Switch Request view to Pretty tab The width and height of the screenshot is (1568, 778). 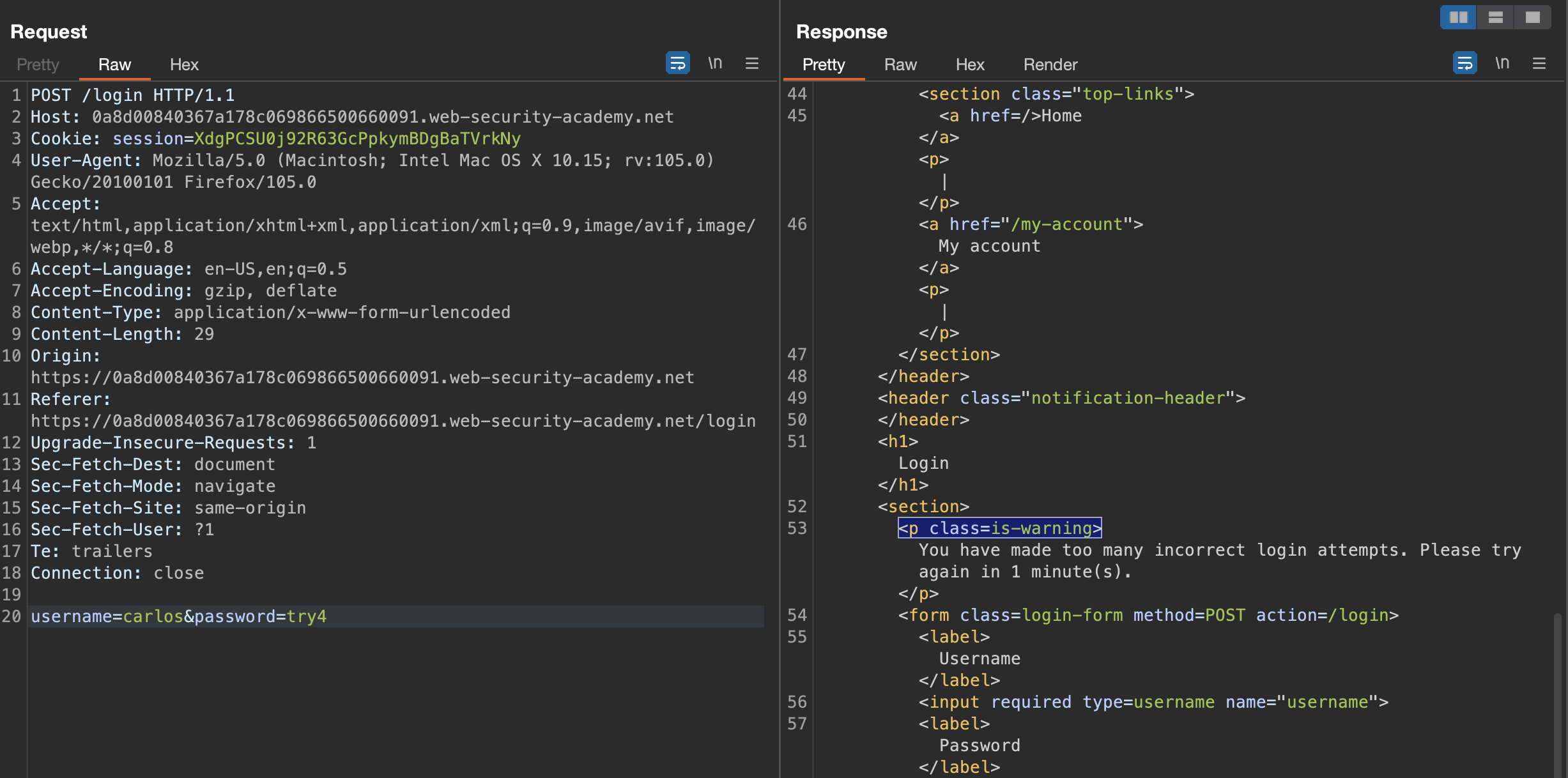(x=38, y=65)
